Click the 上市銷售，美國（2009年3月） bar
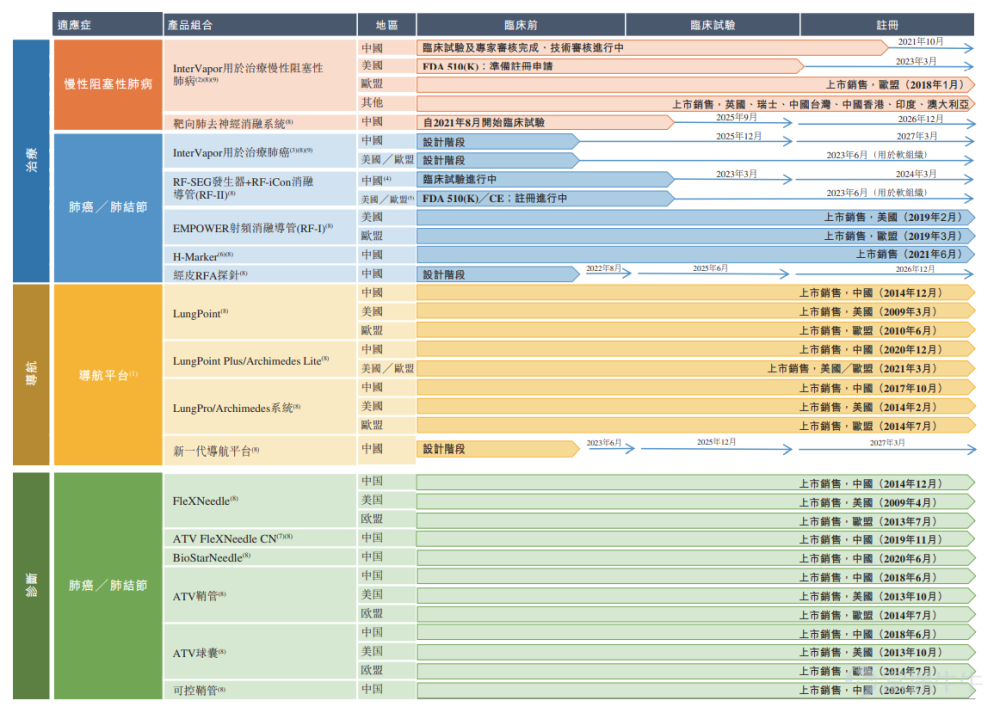Screen dimensions: 1000x713 (696, 312)
